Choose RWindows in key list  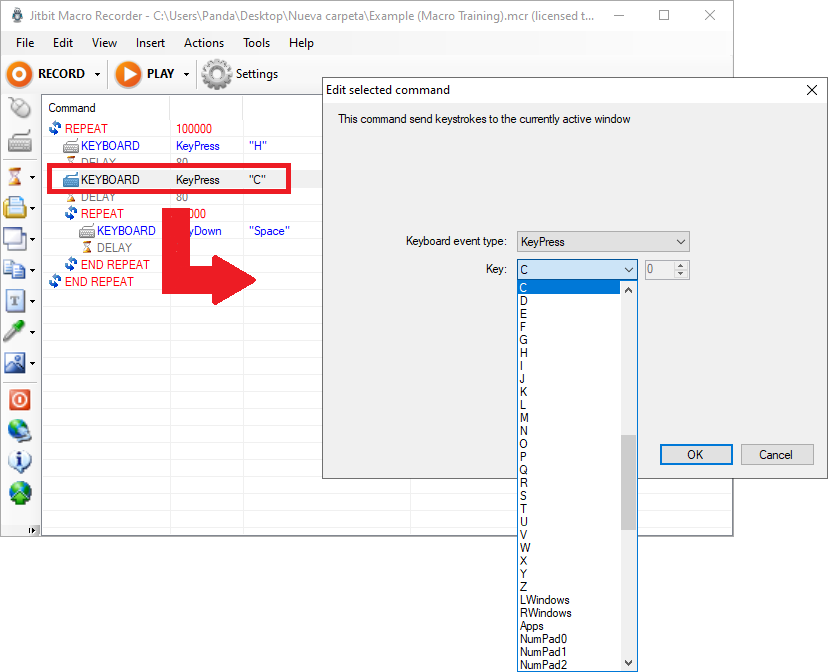click(569, 613)
